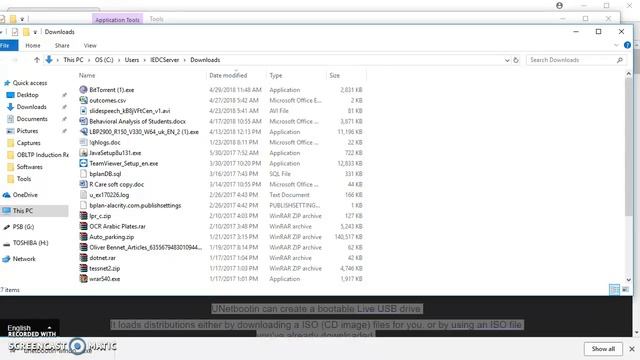This screenshot has width=640, height=360.
Task: Open the View ribbon tab
Action: tap(90, 45)
